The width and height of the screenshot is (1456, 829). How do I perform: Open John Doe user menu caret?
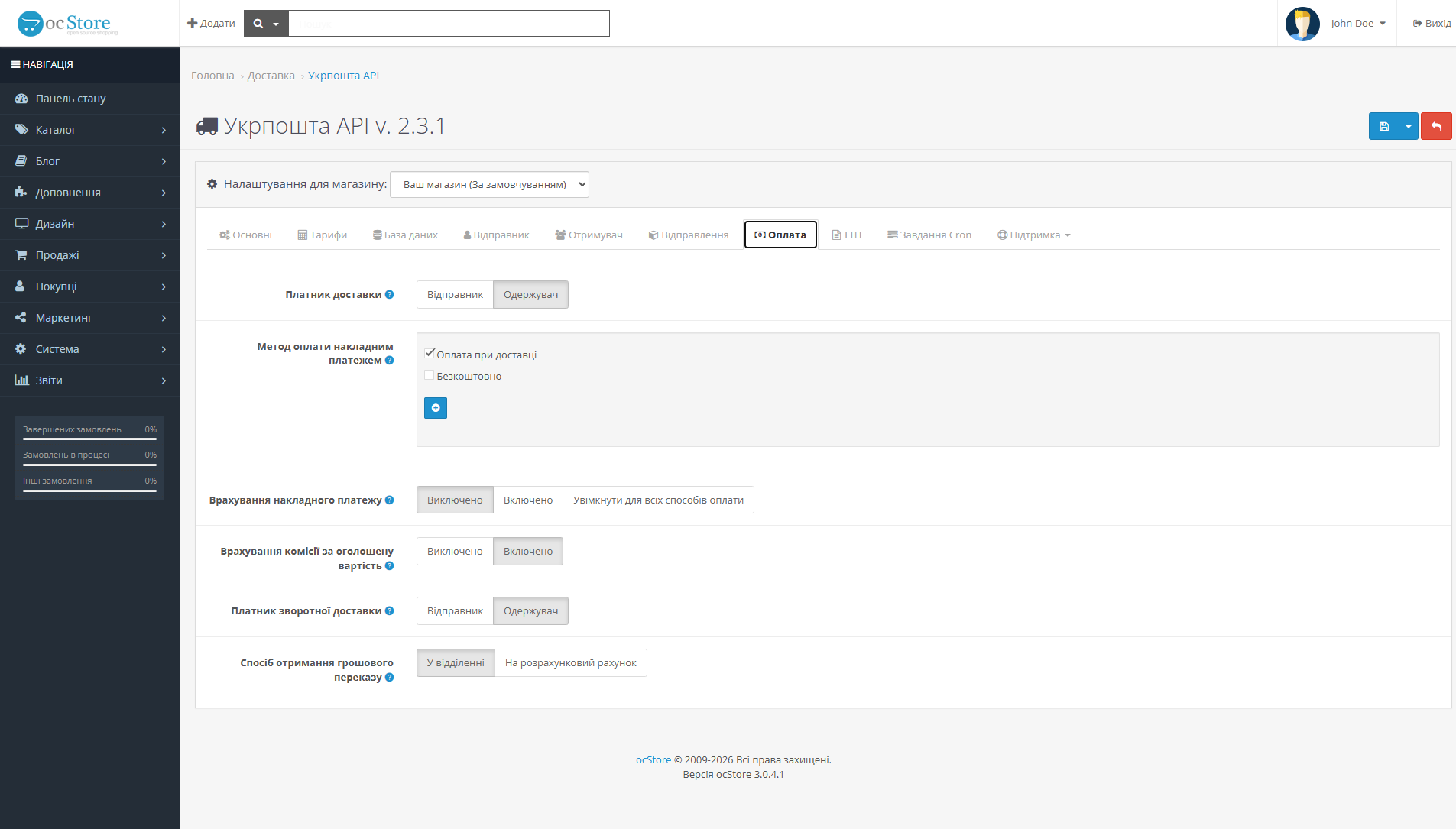[x=1383, y=24]
